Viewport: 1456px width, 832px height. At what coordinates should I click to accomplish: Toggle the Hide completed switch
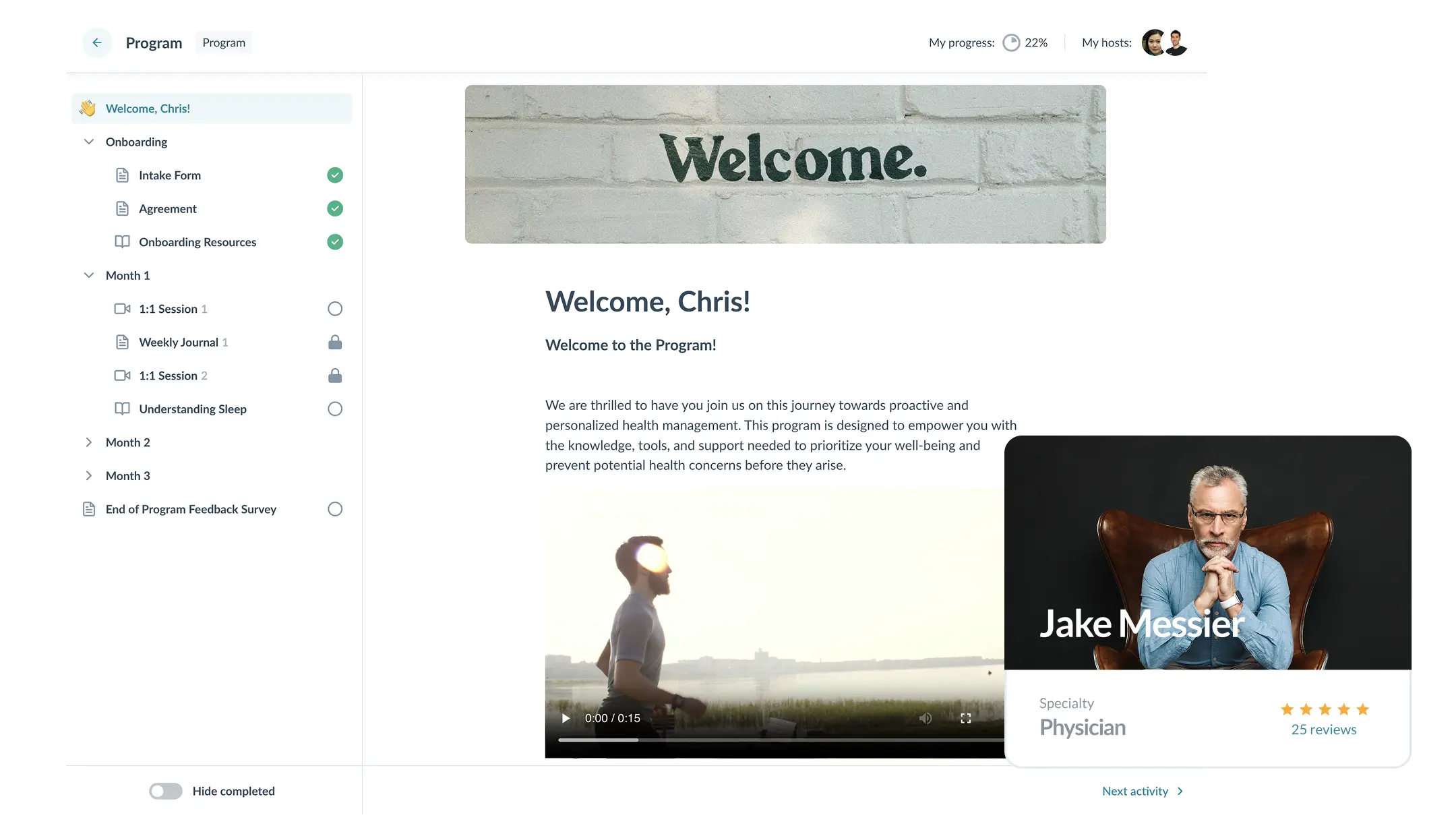(x=166, y=791)
